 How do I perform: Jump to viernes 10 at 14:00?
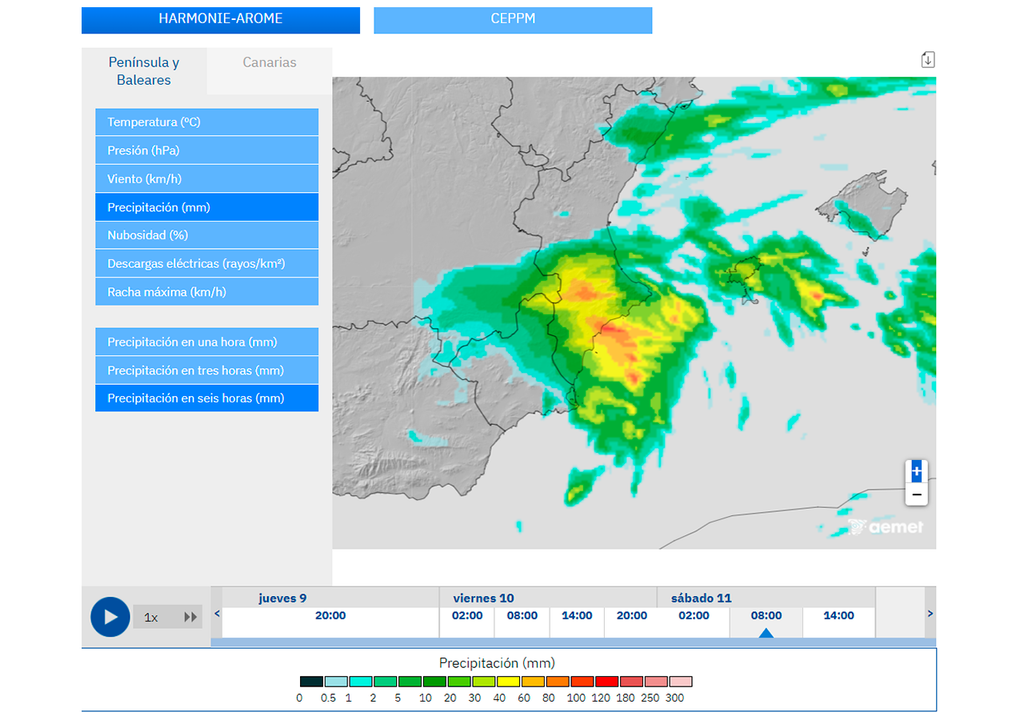pyautogui.click(x=576, y=616)
